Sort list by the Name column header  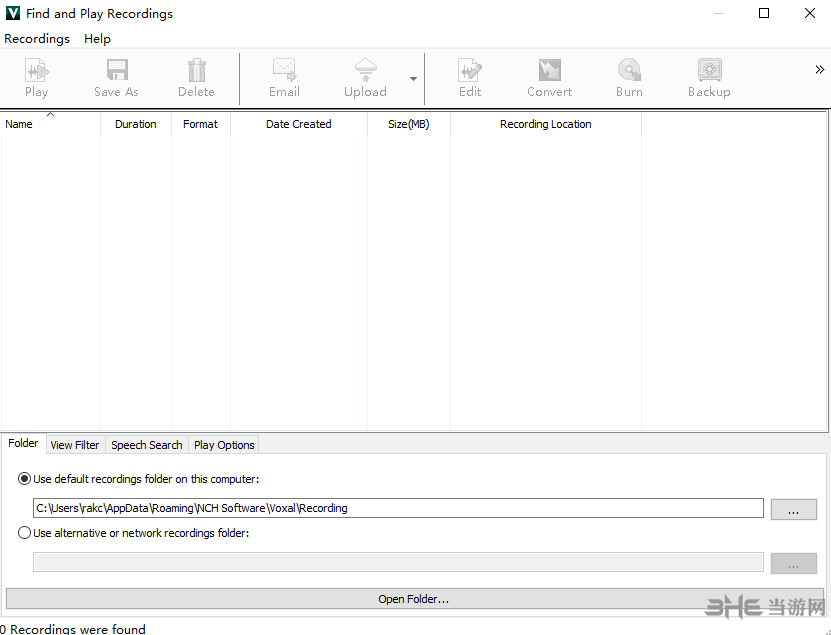coord(50,124)
